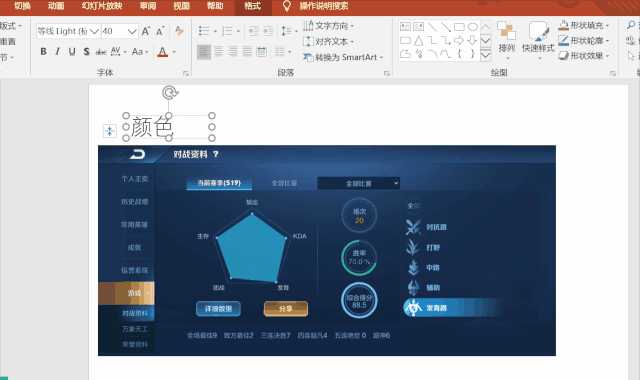Switch to 审阅 review tab
Image resolution: width=640 pixels, height=380 pixels.
point(148,6)
